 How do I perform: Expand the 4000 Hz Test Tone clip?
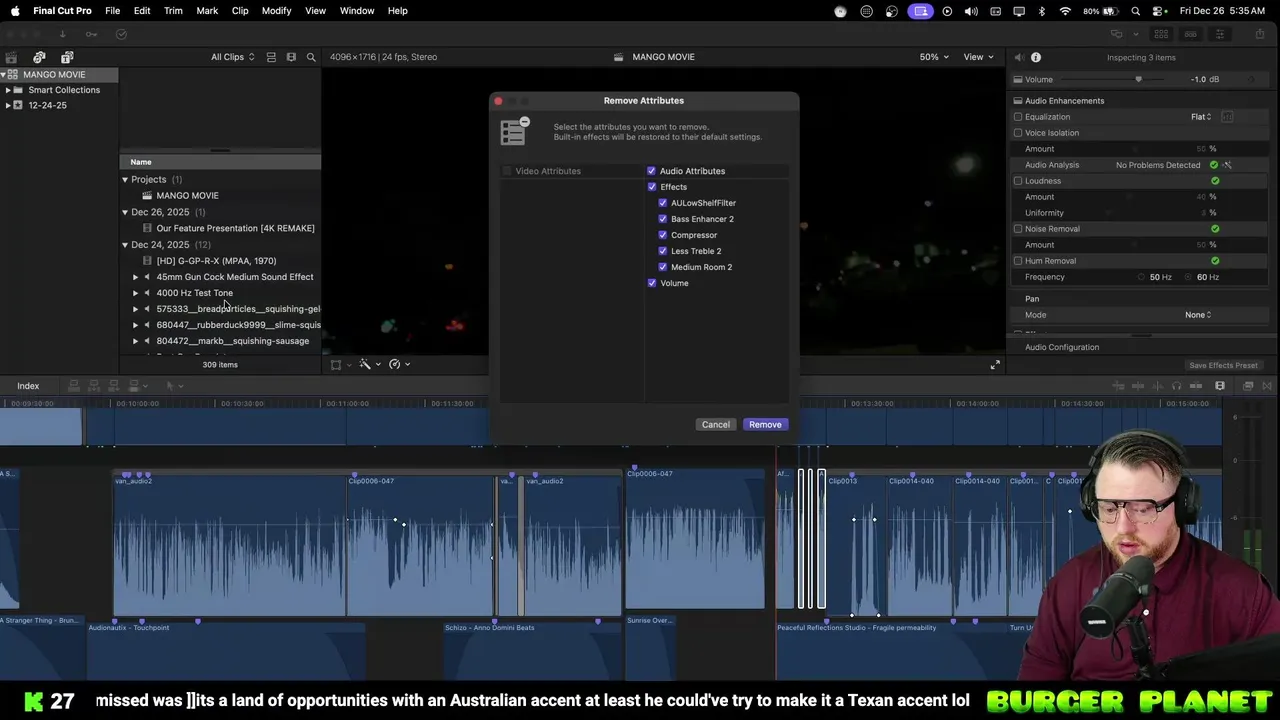(x=136, y=293)
